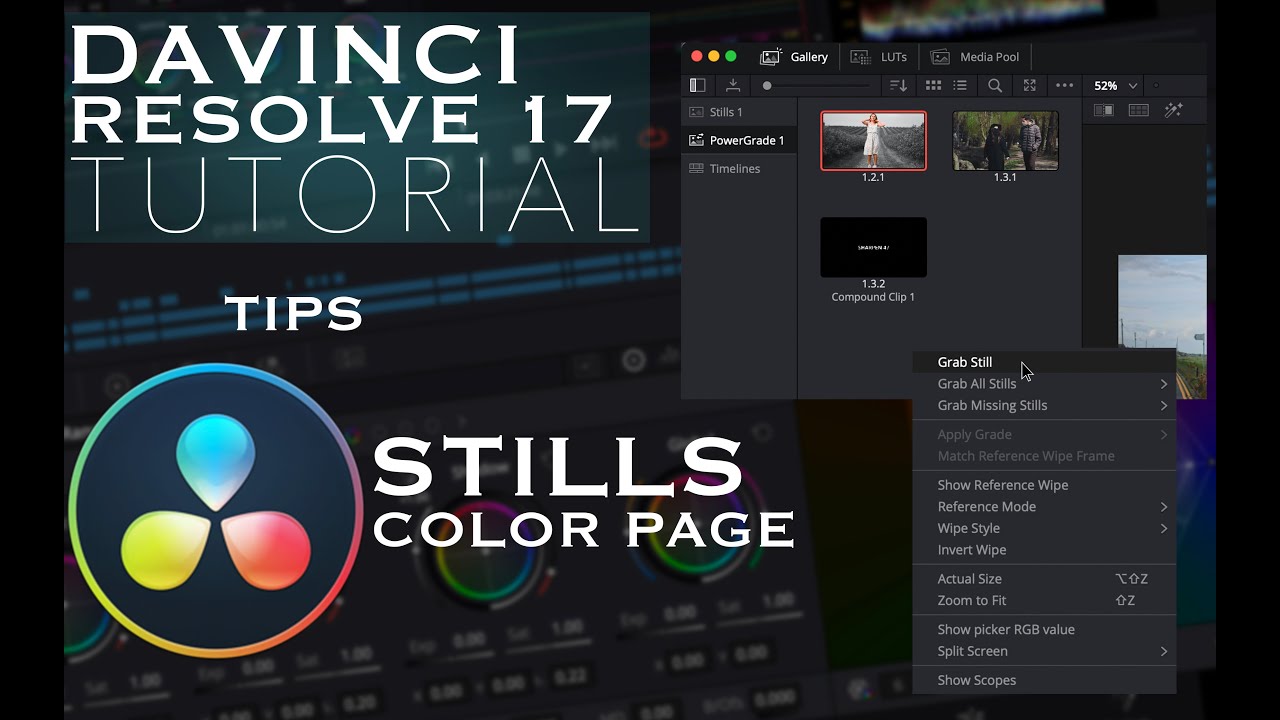This screenshot has height=720, width=1280.
Task: Click the Media Pool tab icon
Action: click(x=940, y=57)
